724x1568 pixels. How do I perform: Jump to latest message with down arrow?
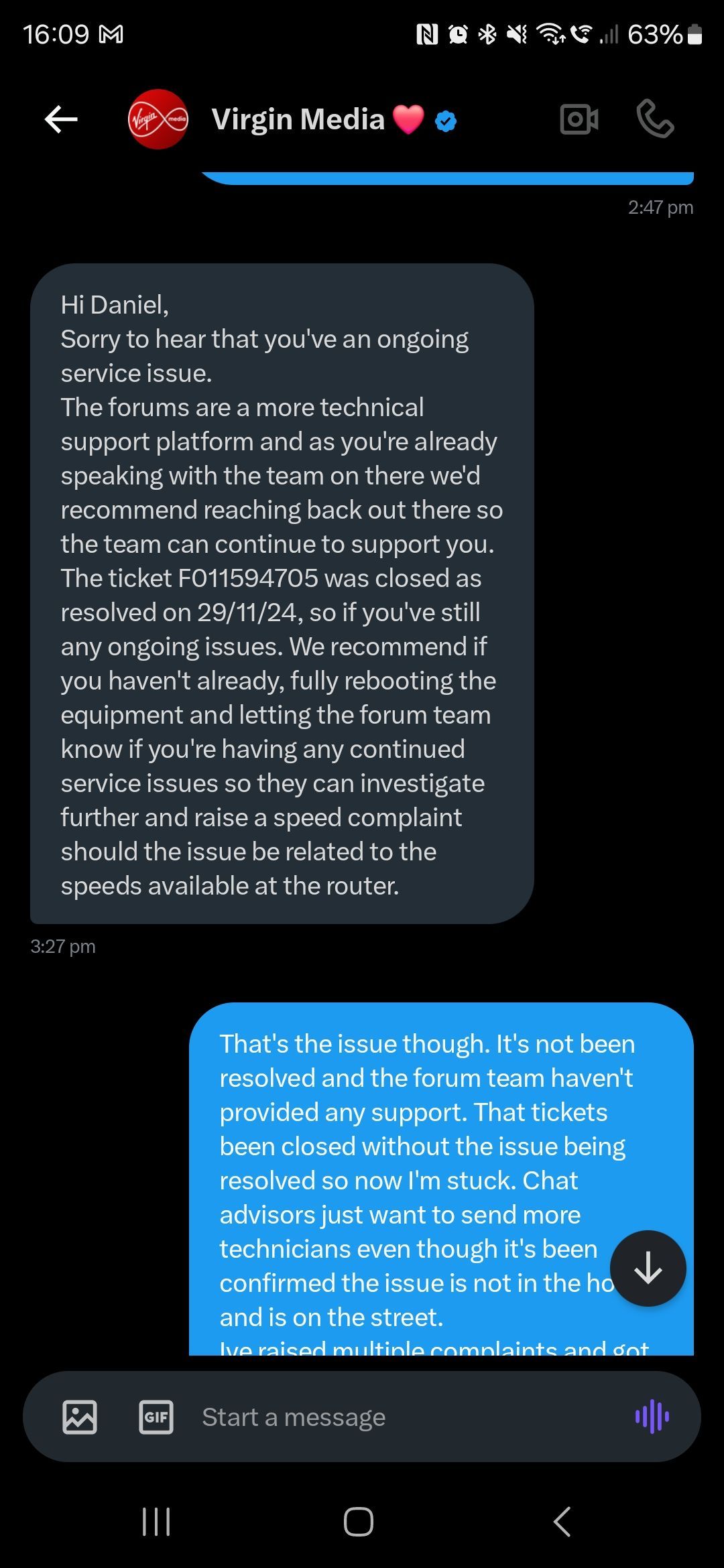click(648, 1268)
